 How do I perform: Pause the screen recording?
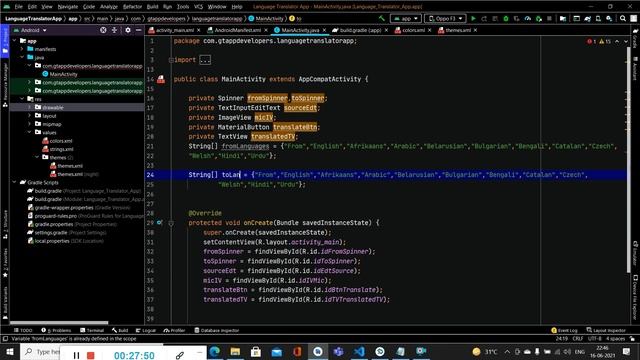point(76,356)
